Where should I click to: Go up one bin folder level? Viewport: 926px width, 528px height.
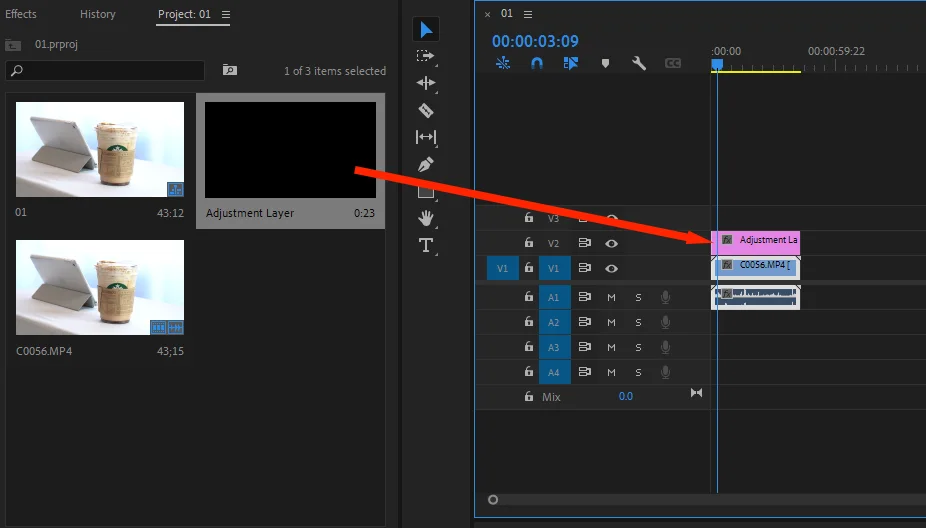13,45
